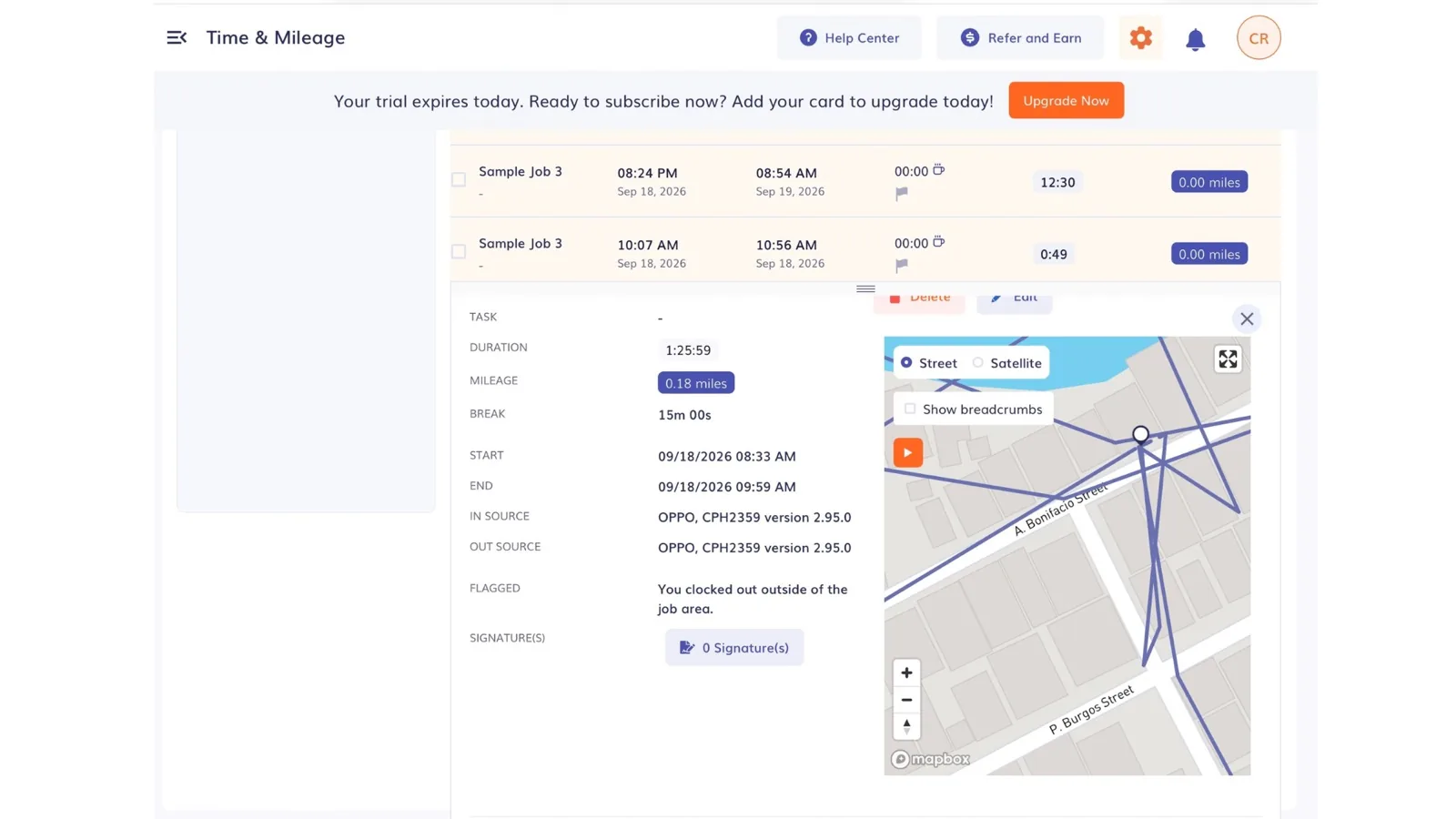The image size is (1456, 819).
Task: Click break cup icon in 08:24 PM row
Action: point(938,170)
